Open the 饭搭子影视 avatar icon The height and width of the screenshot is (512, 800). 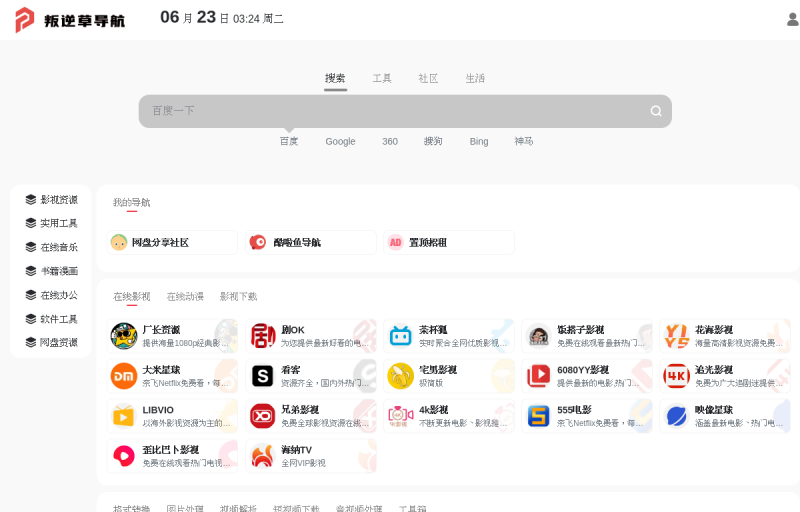539,336
